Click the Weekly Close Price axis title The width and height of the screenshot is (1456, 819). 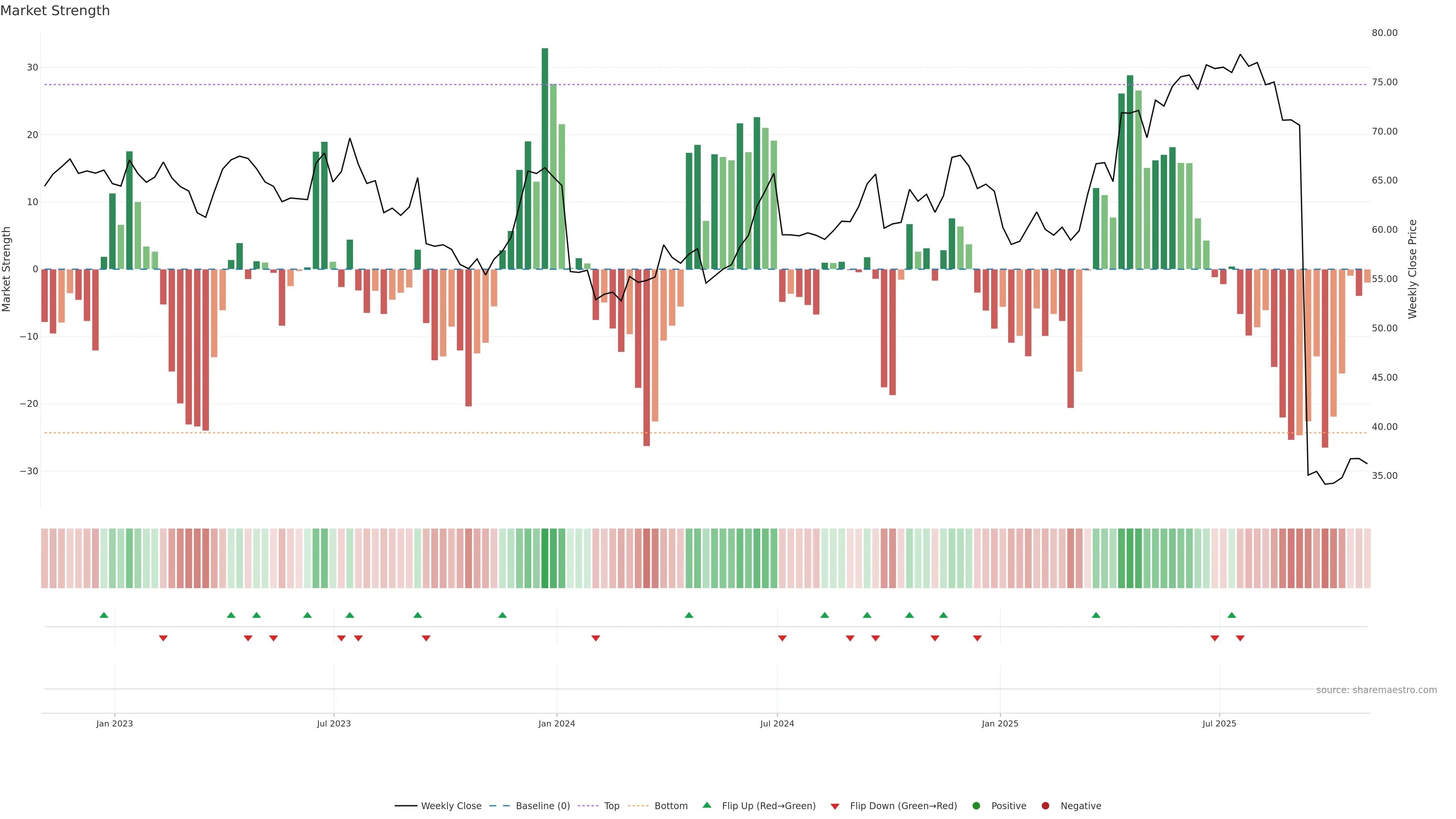point(1412,269)
